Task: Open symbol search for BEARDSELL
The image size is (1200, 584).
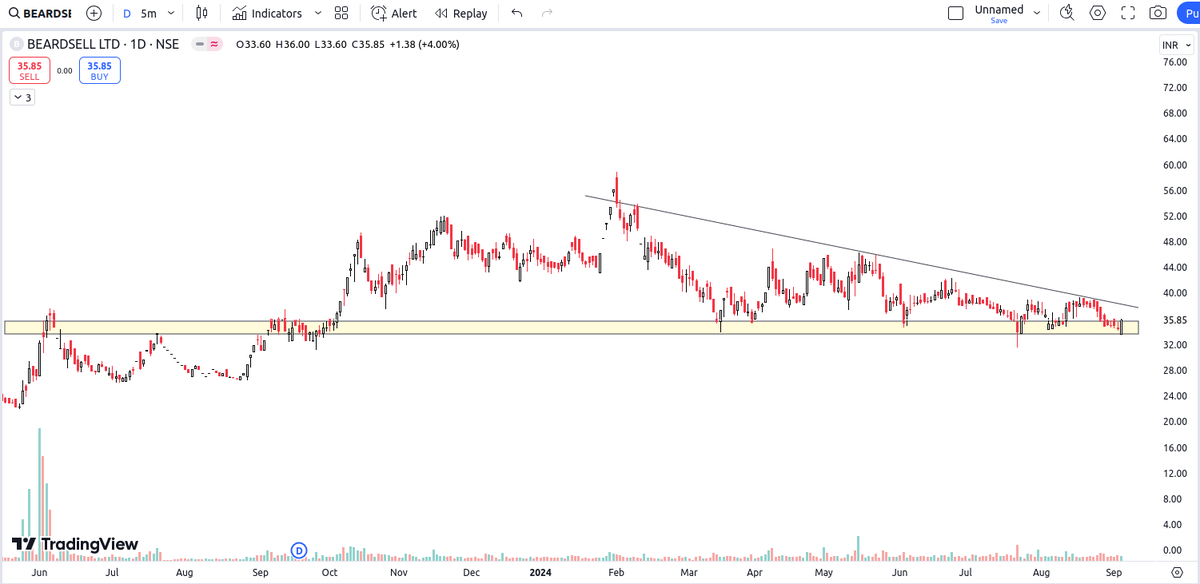Action: point(40,13)
